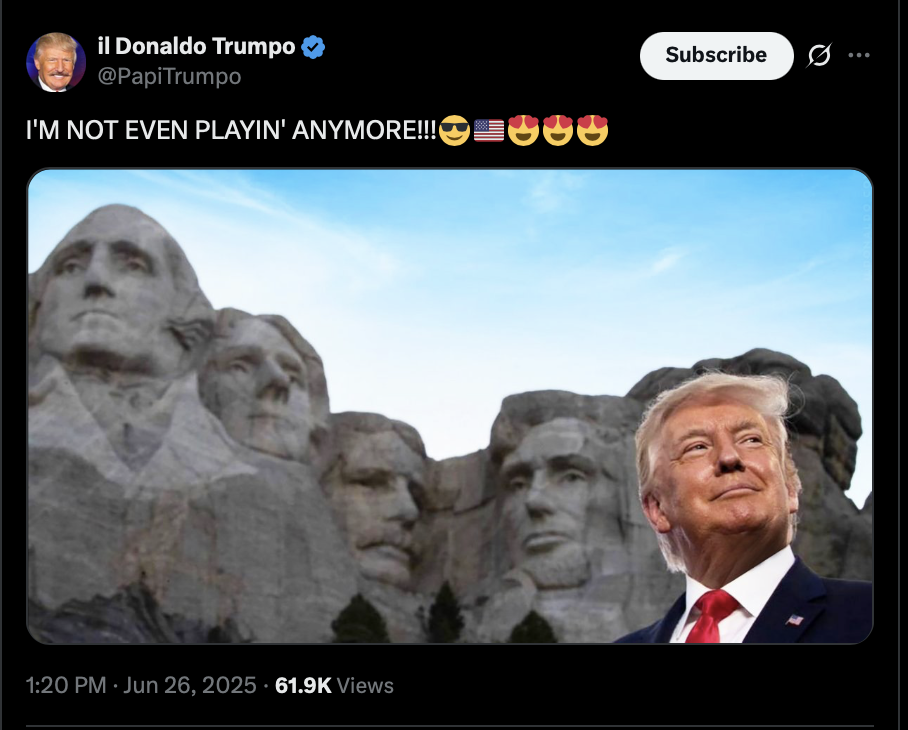Click the 1:20 PM timestamp
This screenshot has height=730, width=908.
pos(66,685)
